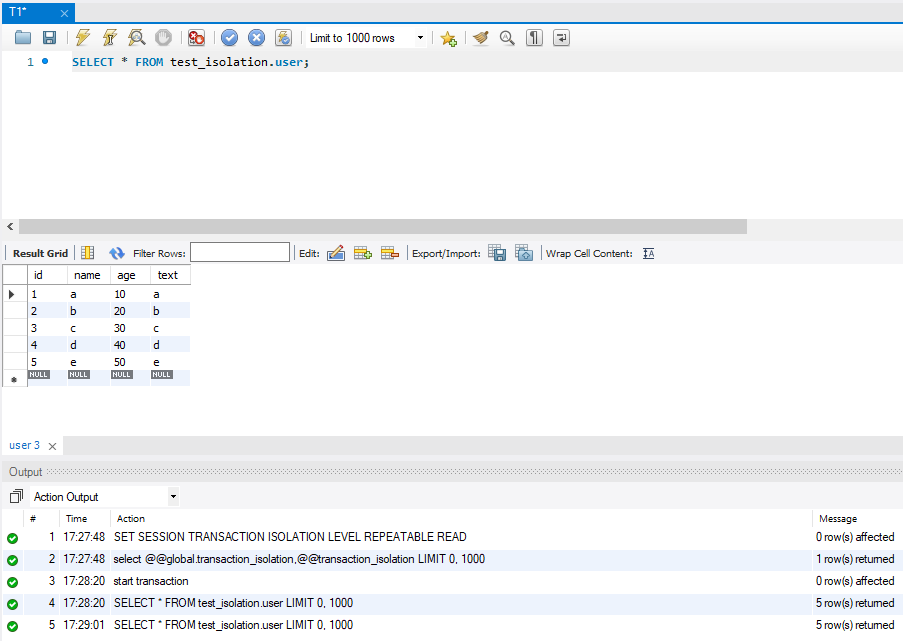Toggle invisible characters paragraph icon
Viewport: 903px width, 641px height.
point(534,38)
